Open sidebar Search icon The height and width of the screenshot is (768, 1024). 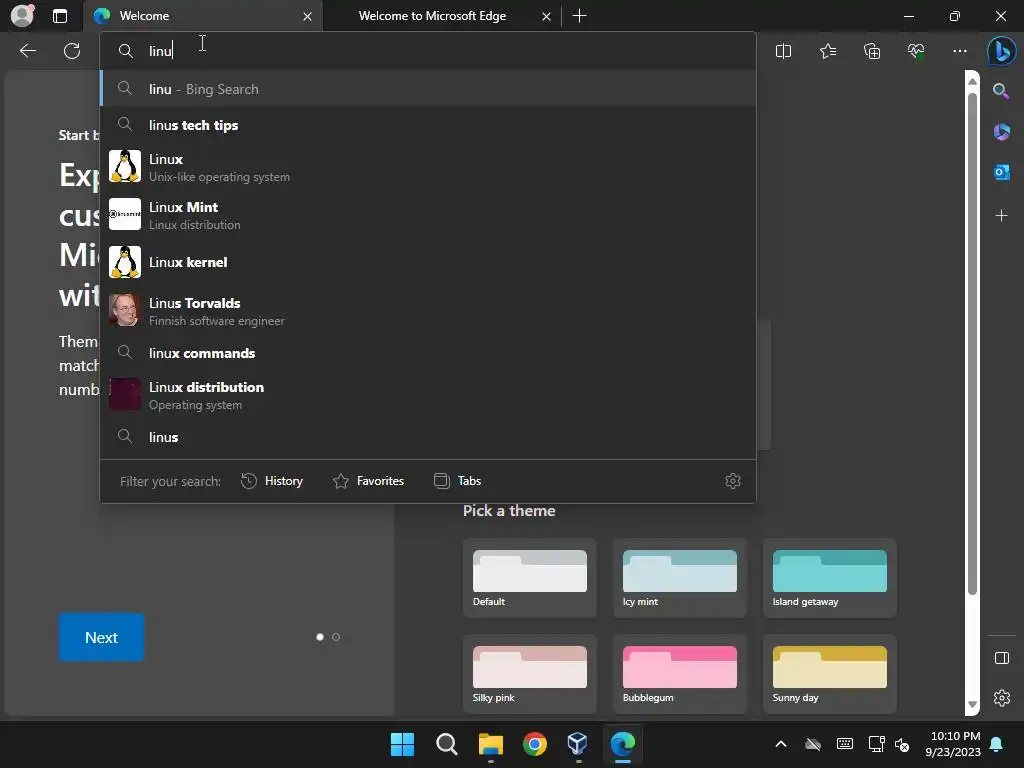pos(1001,91)
